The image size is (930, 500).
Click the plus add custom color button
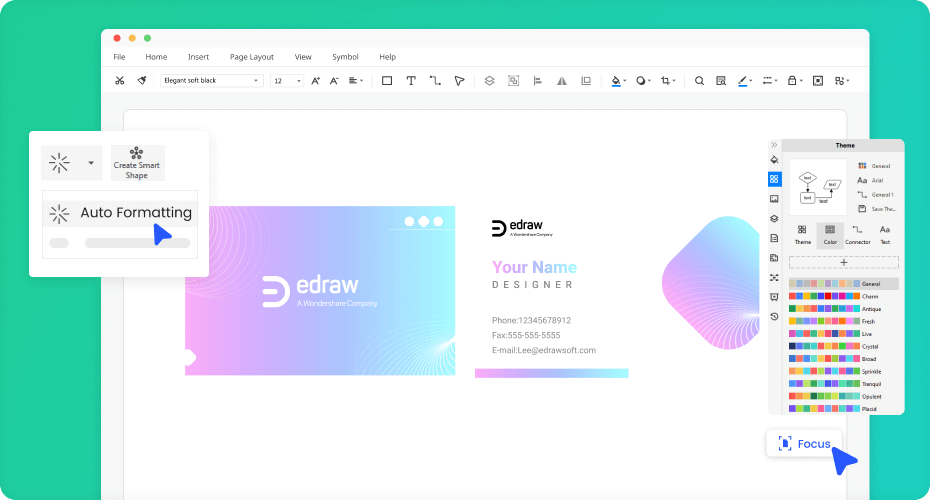coord(843,262)
